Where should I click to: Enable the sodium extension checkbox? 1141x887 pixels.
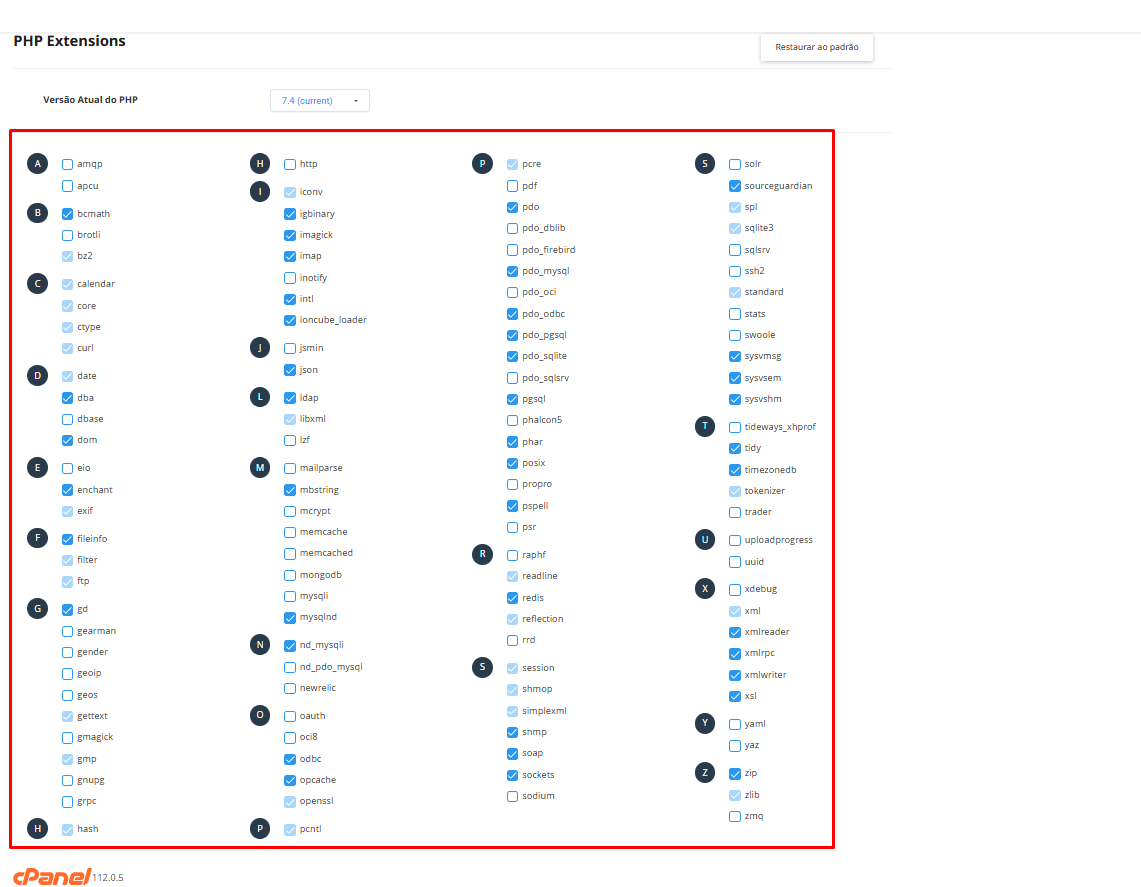pos(513,796)
